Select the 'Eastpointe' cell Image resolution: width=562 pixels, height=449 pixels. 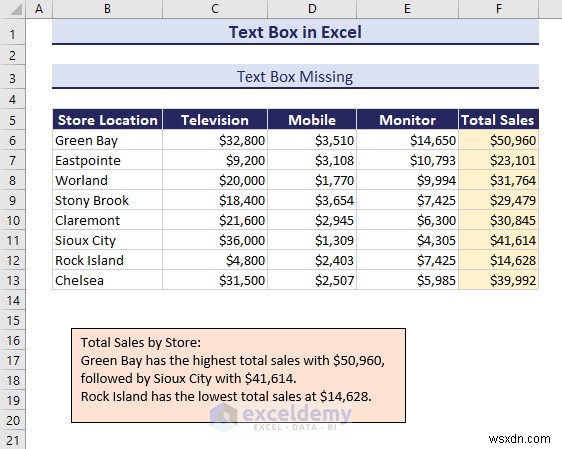point(107,160)
